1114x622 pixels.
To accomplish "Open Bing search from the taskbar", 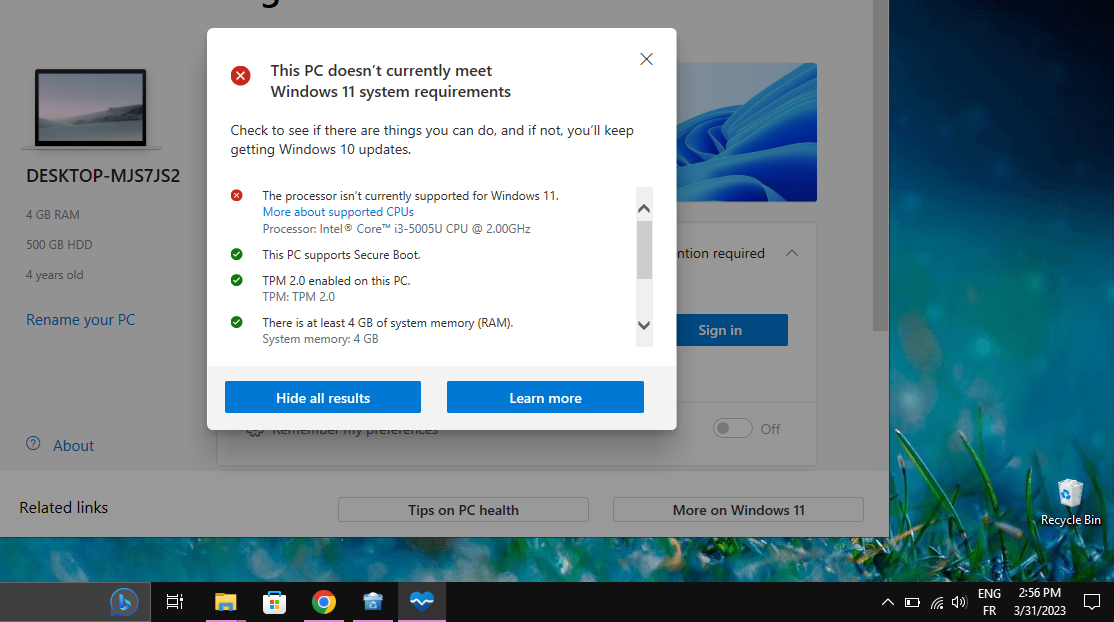I will tap(124, 602).
